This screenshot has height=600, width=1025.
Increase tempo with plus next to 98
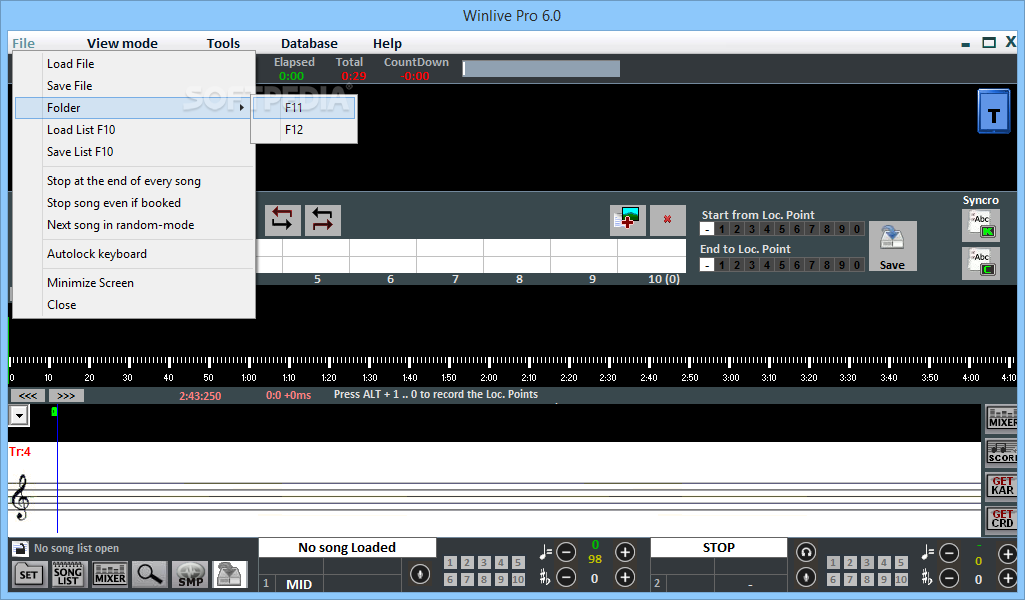(625, 552)
